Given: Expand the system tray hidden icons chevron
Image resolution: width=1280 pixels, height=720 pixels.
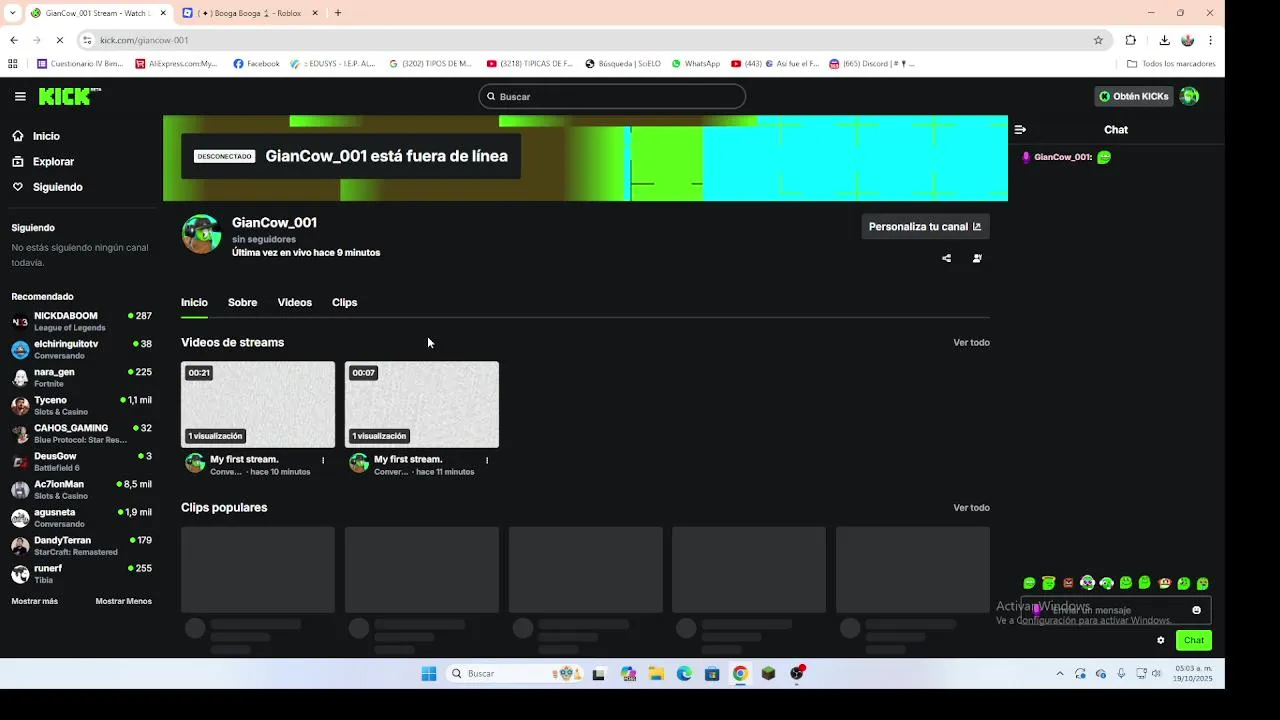Looking at the screenshot, I should coord(1060,674).
